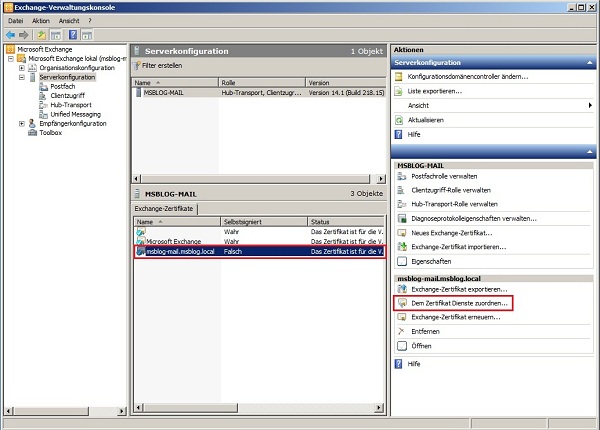Open the Ansicht menu in menu bar
The image size is (600, 430).
click(x=69, y=21)
